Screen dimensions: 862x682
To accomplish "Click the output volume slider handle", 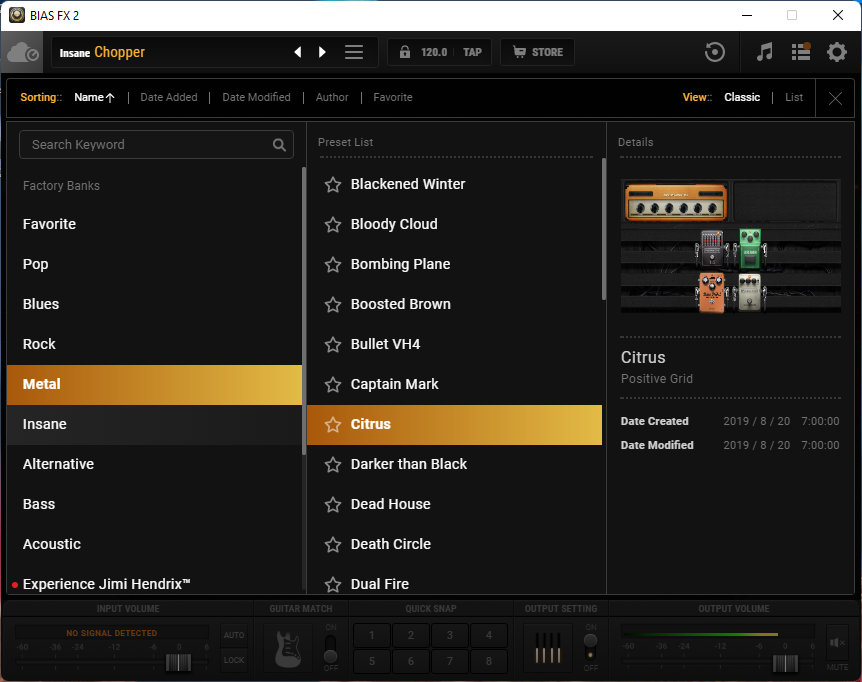I will (785, 663).
